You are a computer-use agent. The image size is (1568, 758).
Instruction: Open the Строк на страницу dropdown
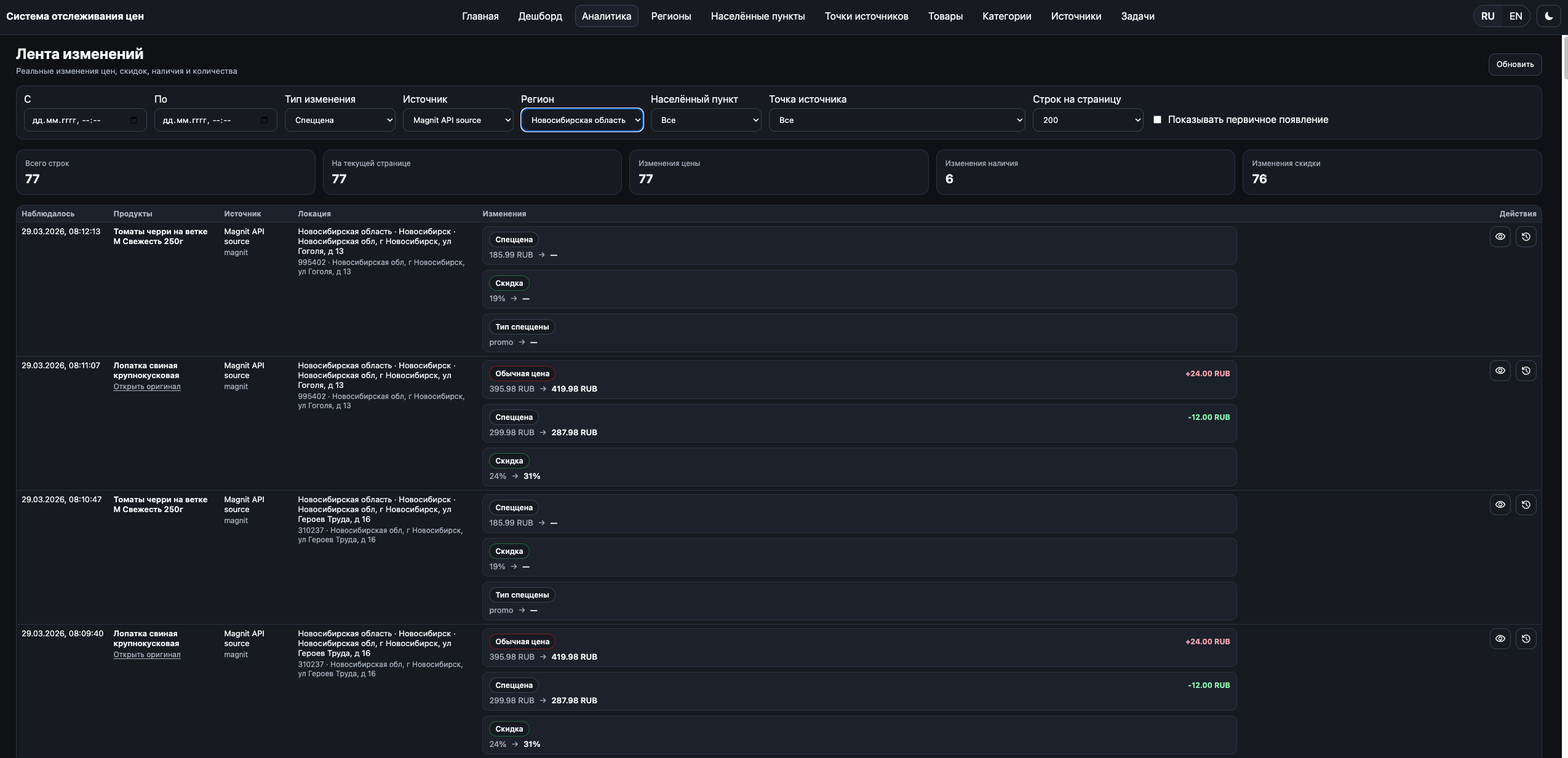(1087, 120)
